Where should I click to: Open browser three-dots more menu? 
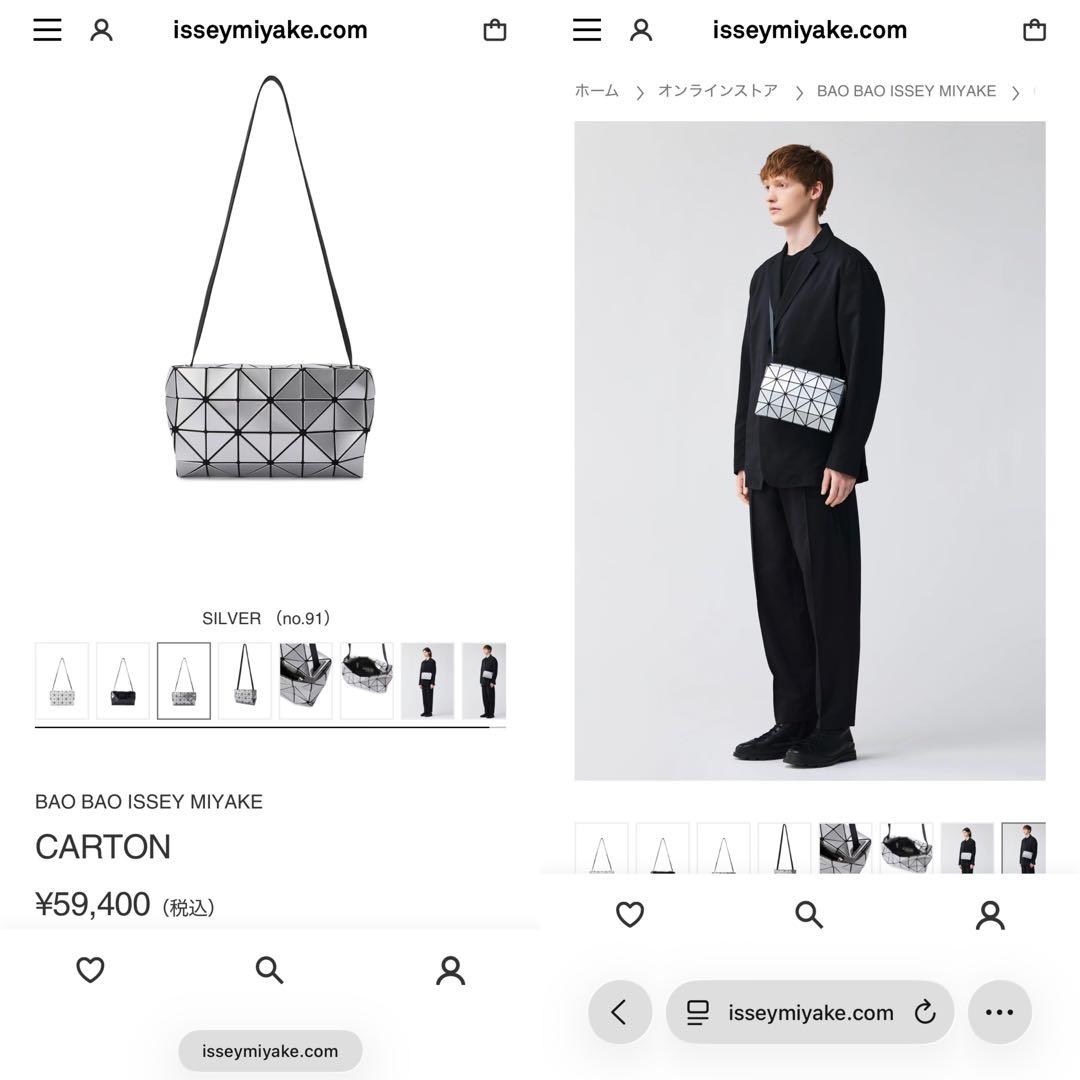(999, 1012)
